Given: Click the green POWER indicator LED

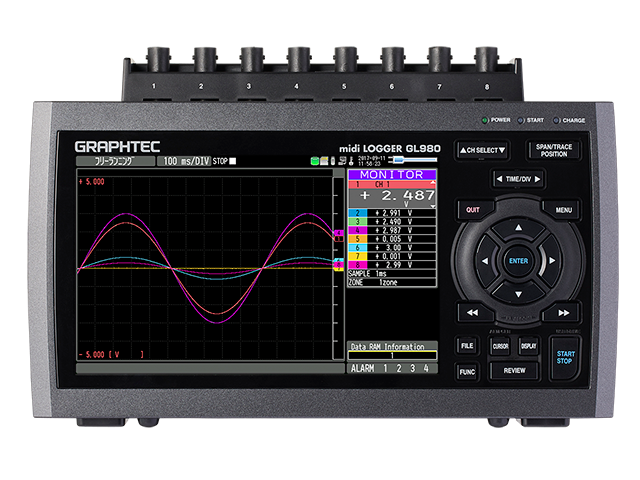Looking at the screenshot, I should [x=484, y=120].
